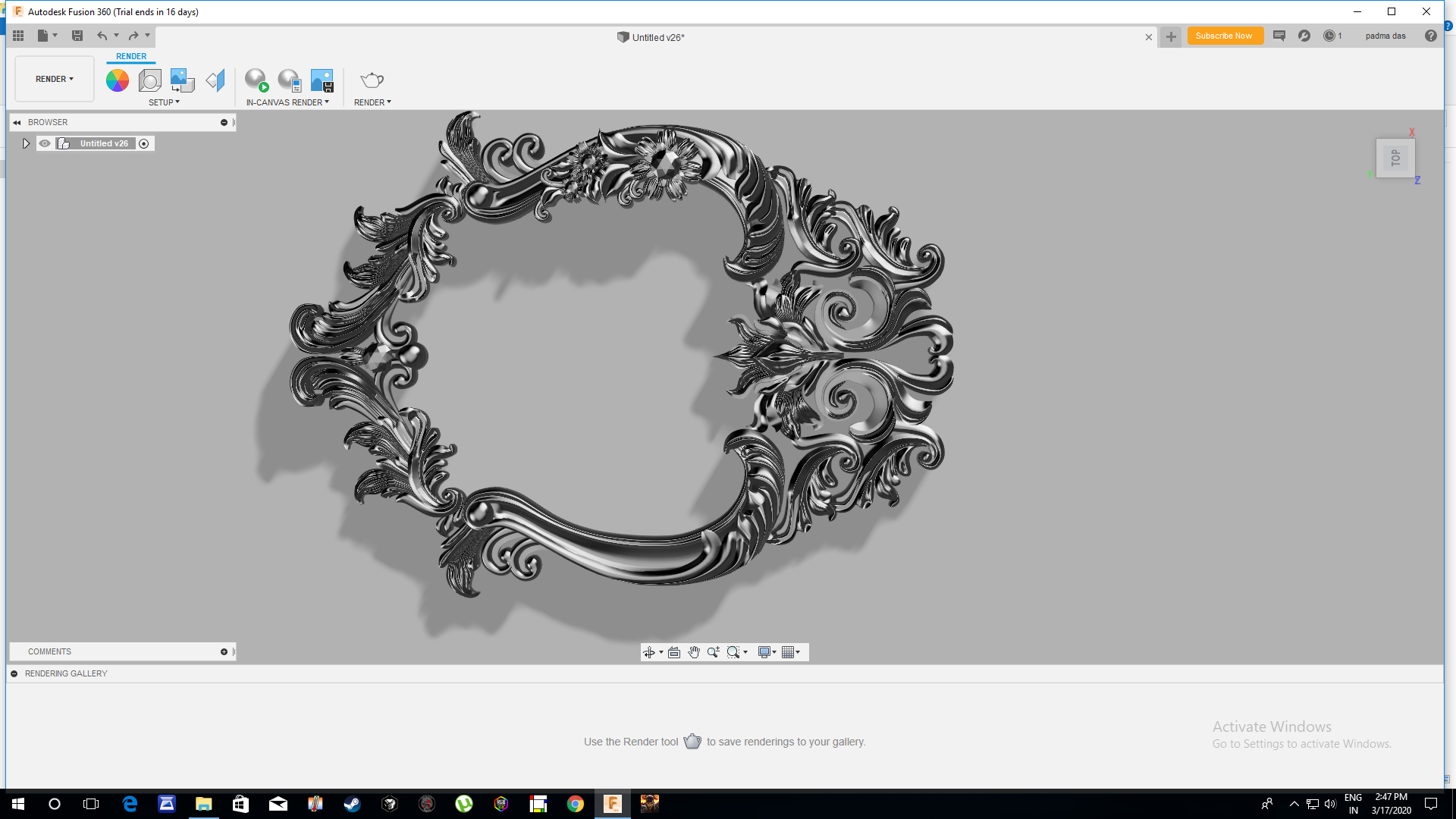Select the Untitled v26* document tab
Viewport: 1456px width, 819px height.
[651, 37]
